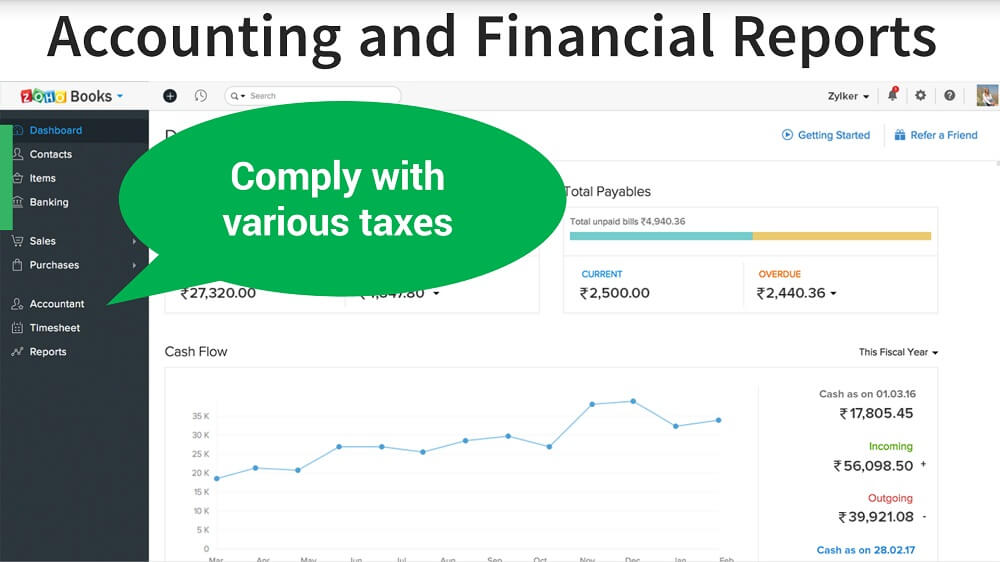Open the settings gear icon
This screenshot has height=562, width=1000.
(921, 96)
